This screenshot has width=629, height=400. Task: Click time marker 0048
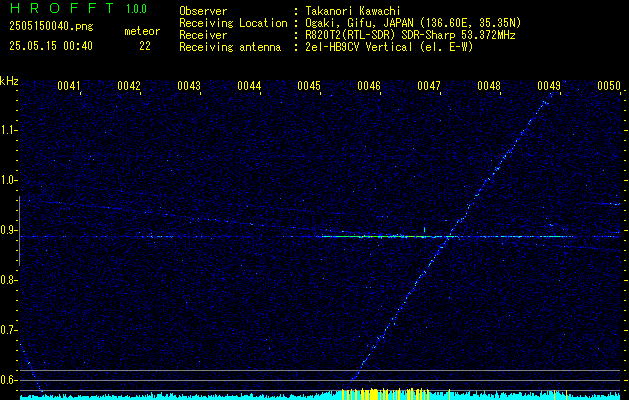click(489, 86)
